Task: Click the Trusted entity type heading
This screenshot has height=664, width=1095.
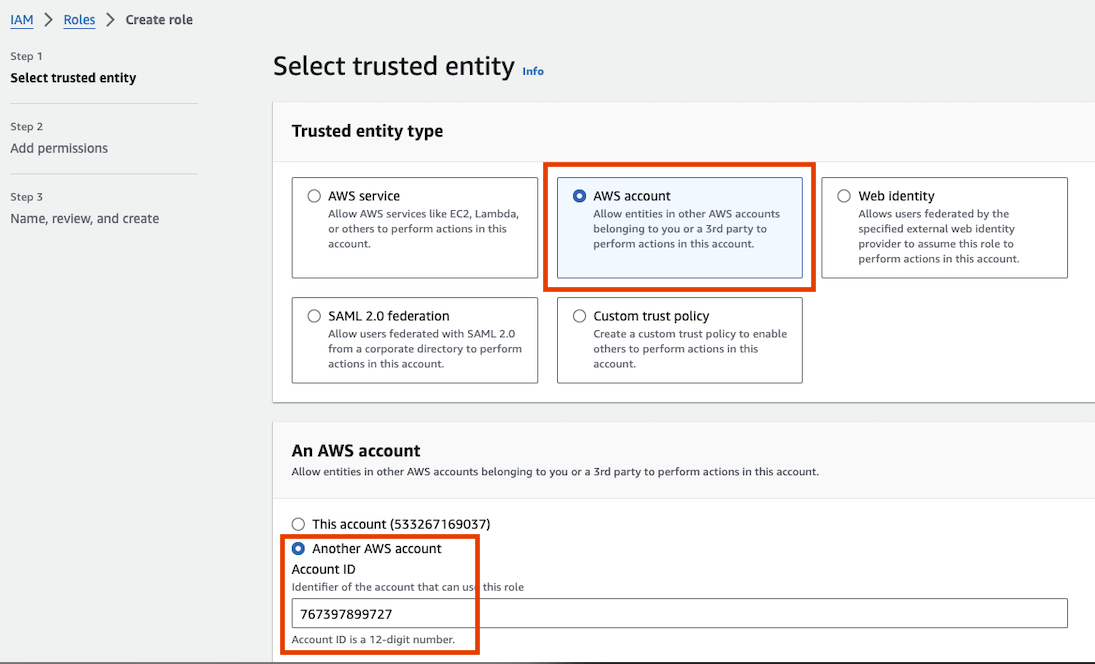Action: tap(367, 131)
